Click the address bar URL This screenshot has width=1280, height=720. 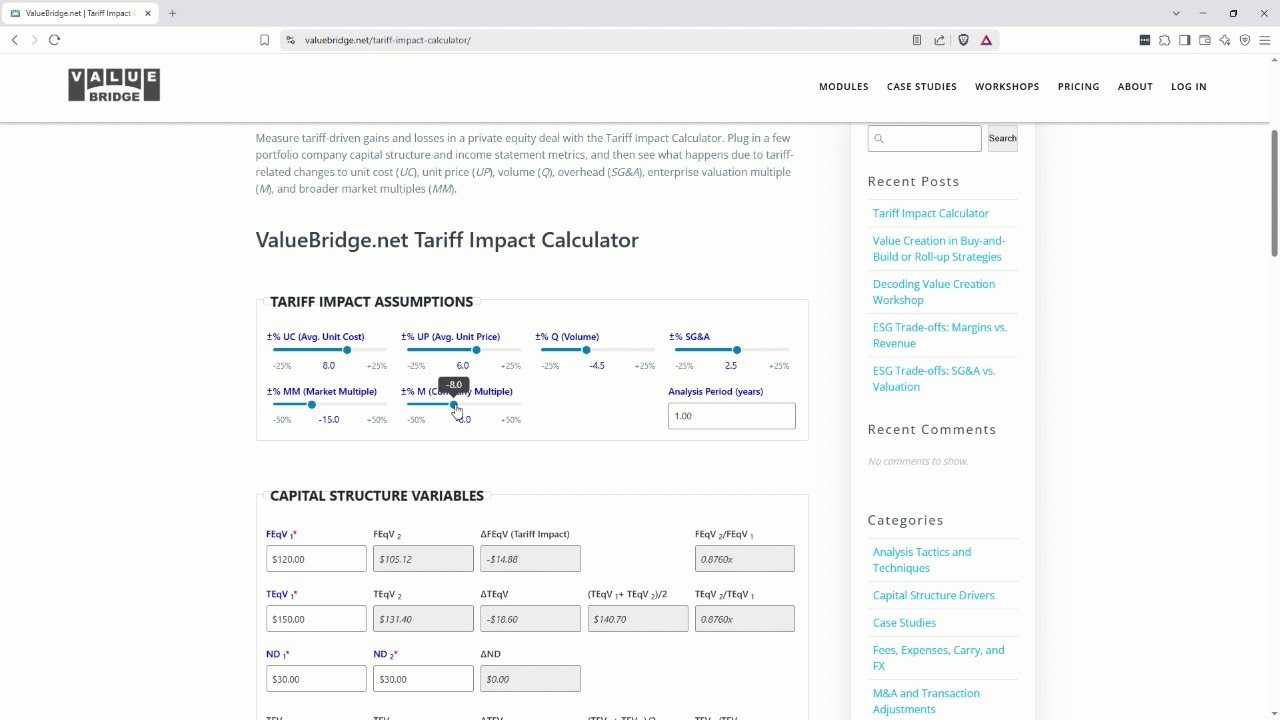[x=388, y=40]
